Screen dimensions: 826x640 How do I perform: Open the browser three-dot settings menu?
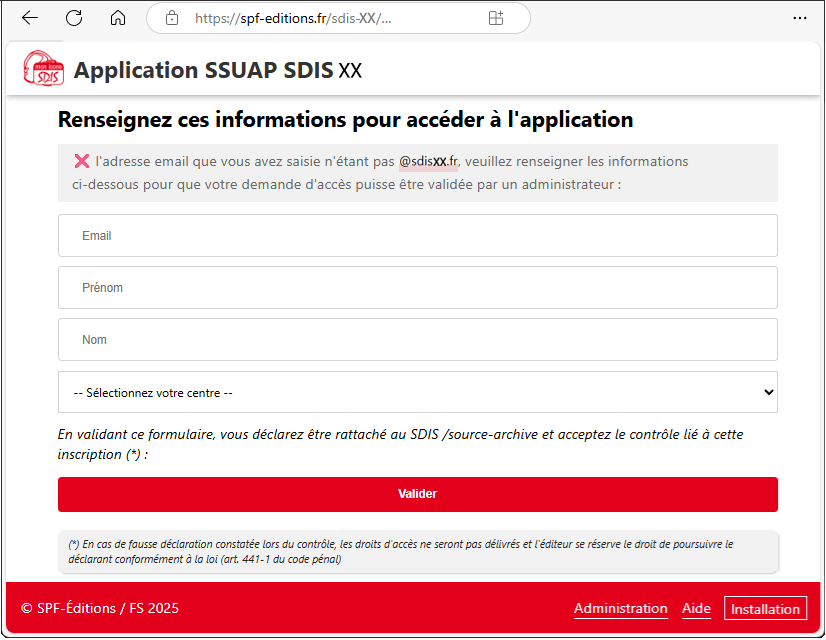click(x=799, y=18)
